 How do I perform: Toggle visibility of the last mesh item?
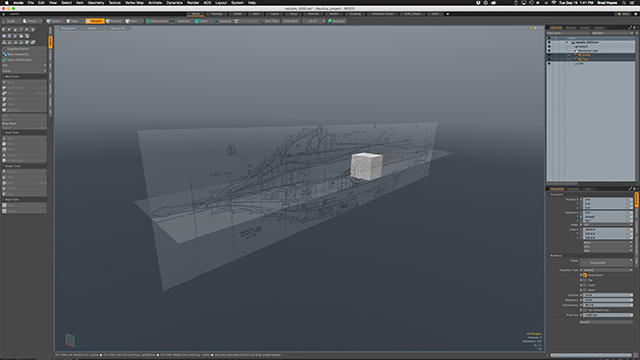(x=549, y=63)
